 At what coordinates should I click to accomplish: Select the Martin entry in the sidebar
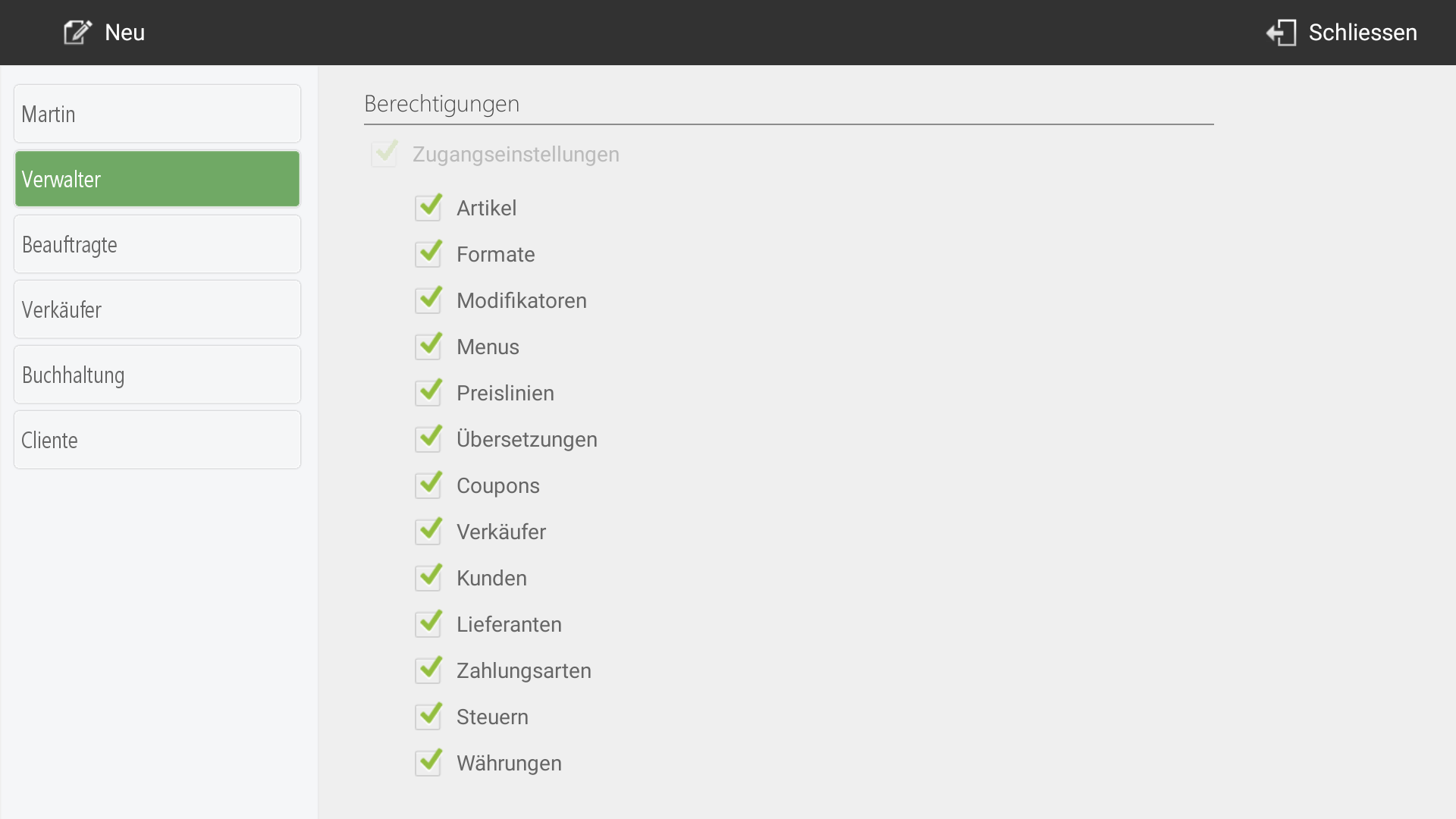[157, 114]
